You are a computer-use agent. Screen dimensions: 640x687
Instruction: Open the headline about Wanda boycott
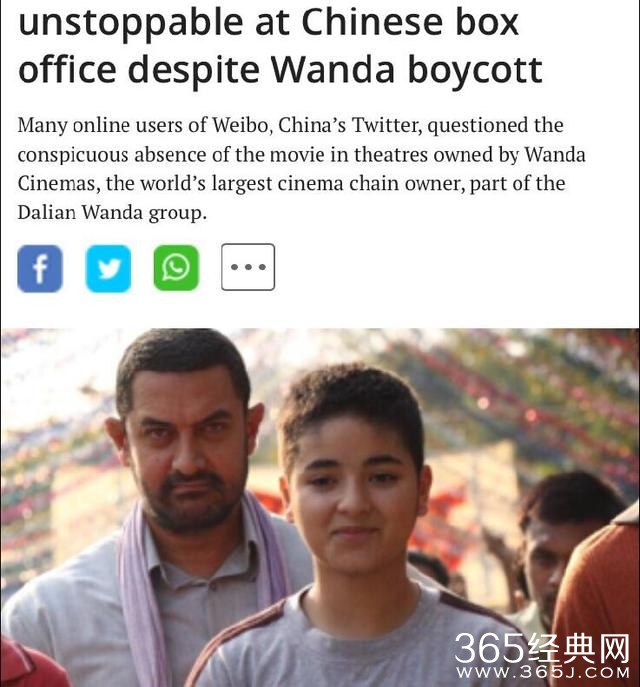pos(280,46)
